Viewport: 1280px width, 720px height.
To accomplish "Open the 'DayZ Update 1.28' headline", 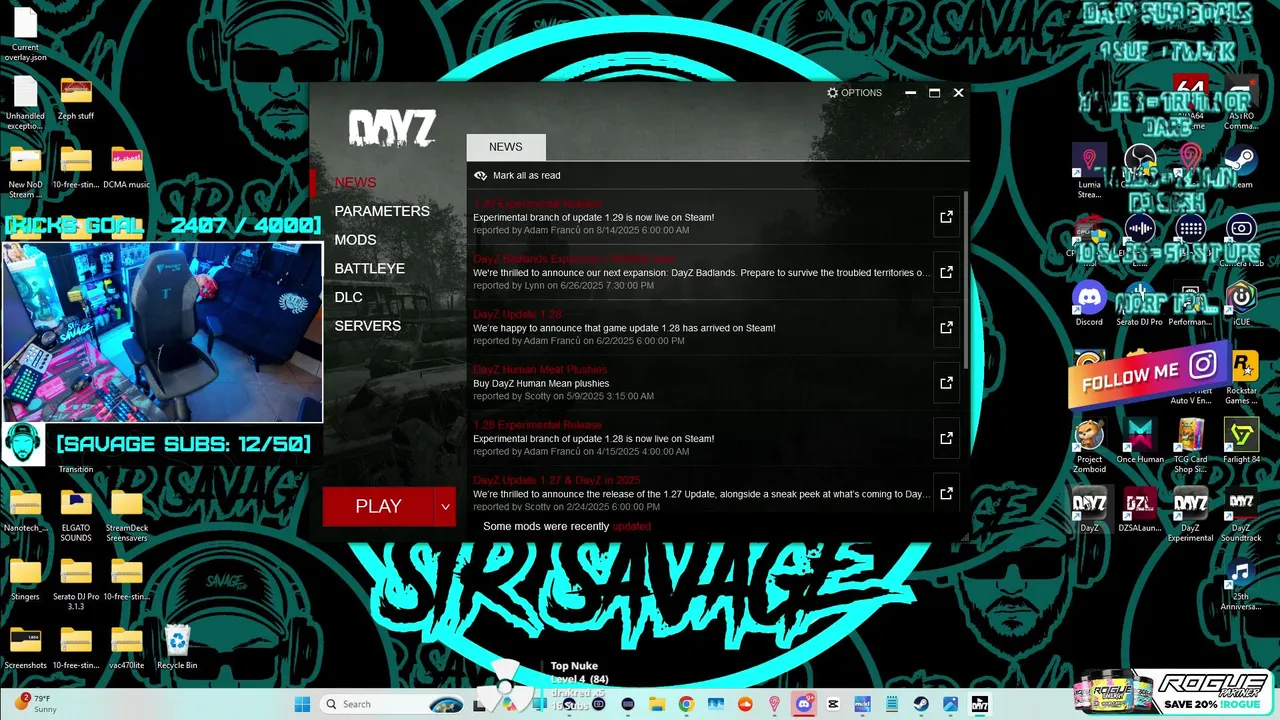I will [517, 315].
